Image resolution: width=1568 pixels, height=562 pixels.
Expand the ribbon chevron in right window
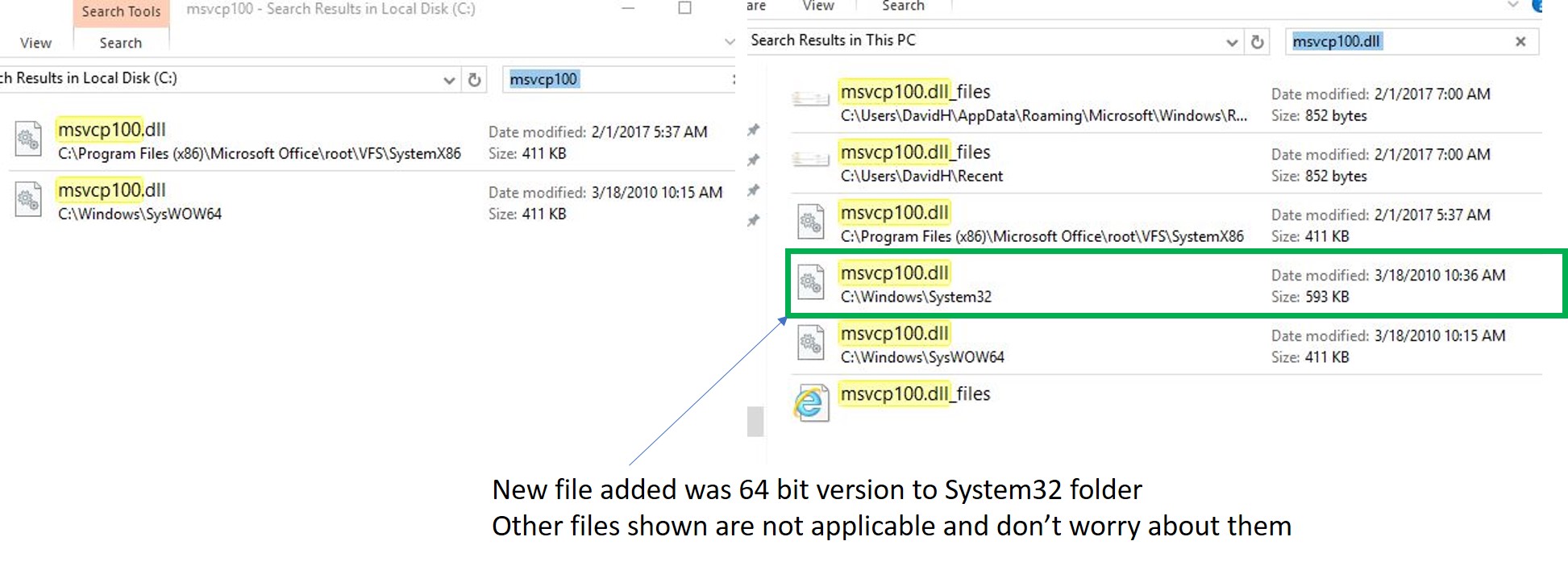pos(1512,6)
